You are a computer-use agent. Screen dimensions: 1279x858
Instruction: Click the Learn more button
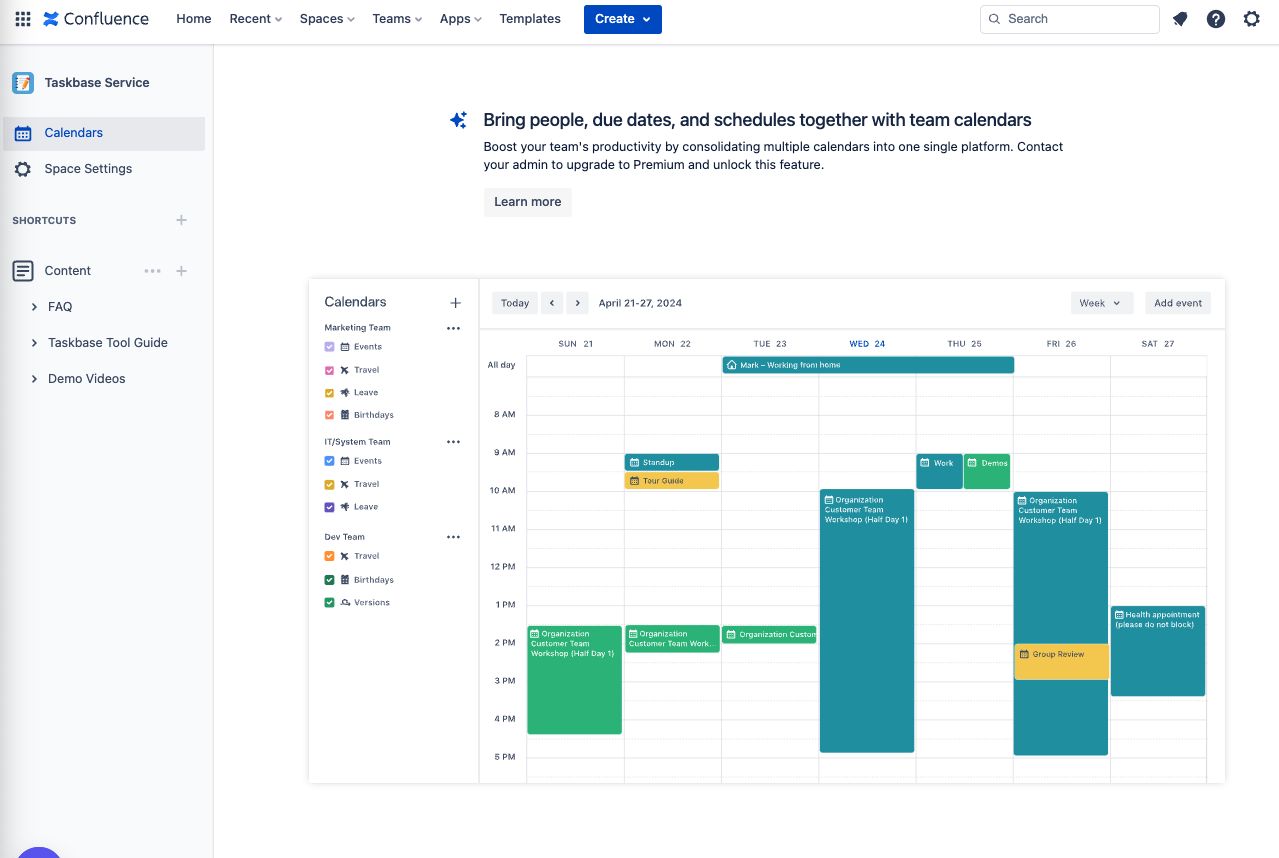coord(527,202)
